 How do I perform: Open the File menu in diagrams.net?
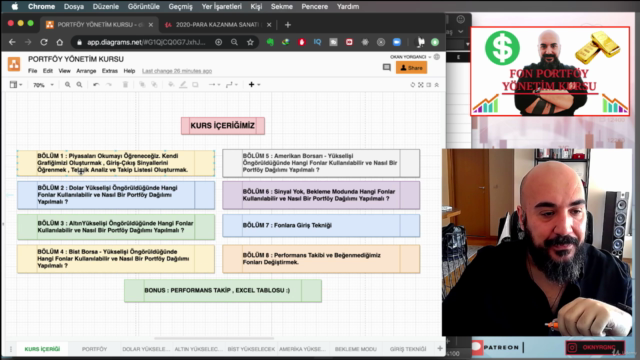32,71
